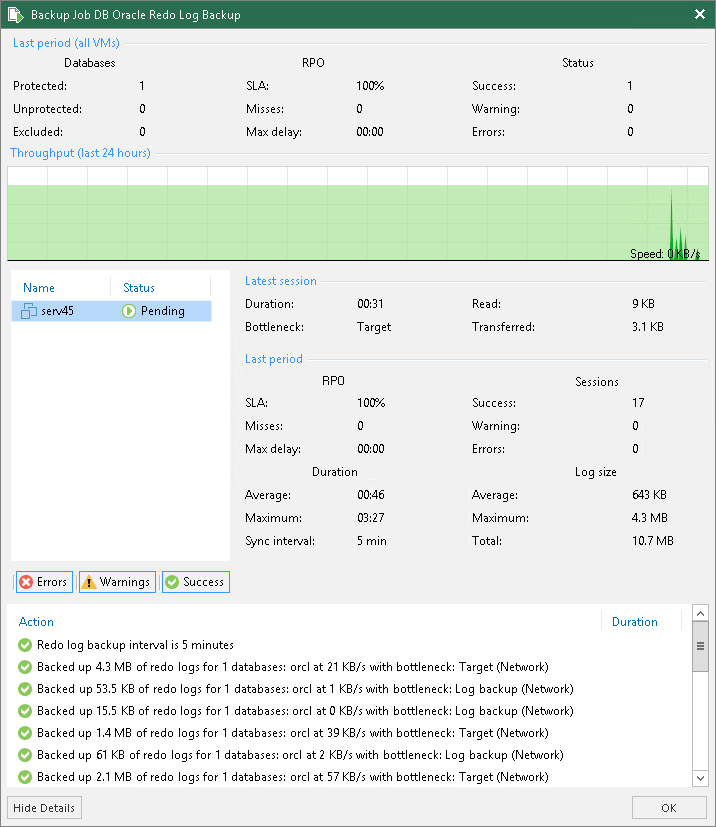Toggle the Success log filter
Screen dimensions: 716x827
[x=195, y=581]
